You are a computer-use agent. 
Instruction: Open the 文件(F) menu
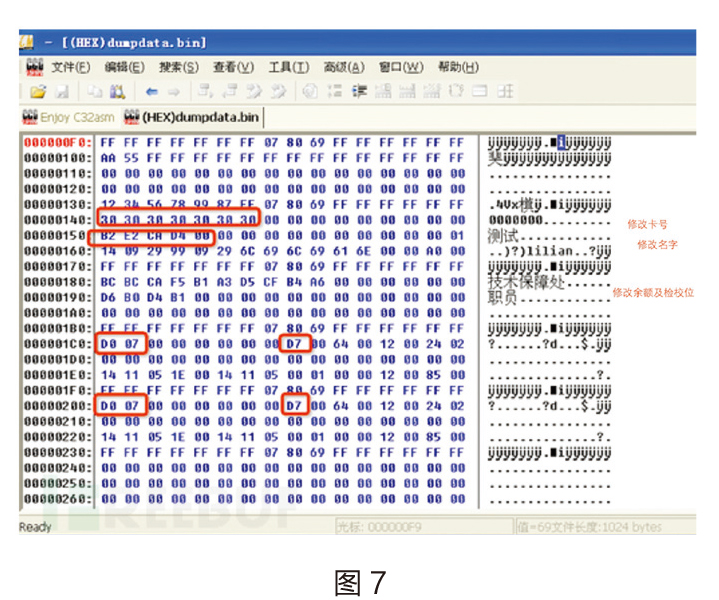click(x=71, y=67)
